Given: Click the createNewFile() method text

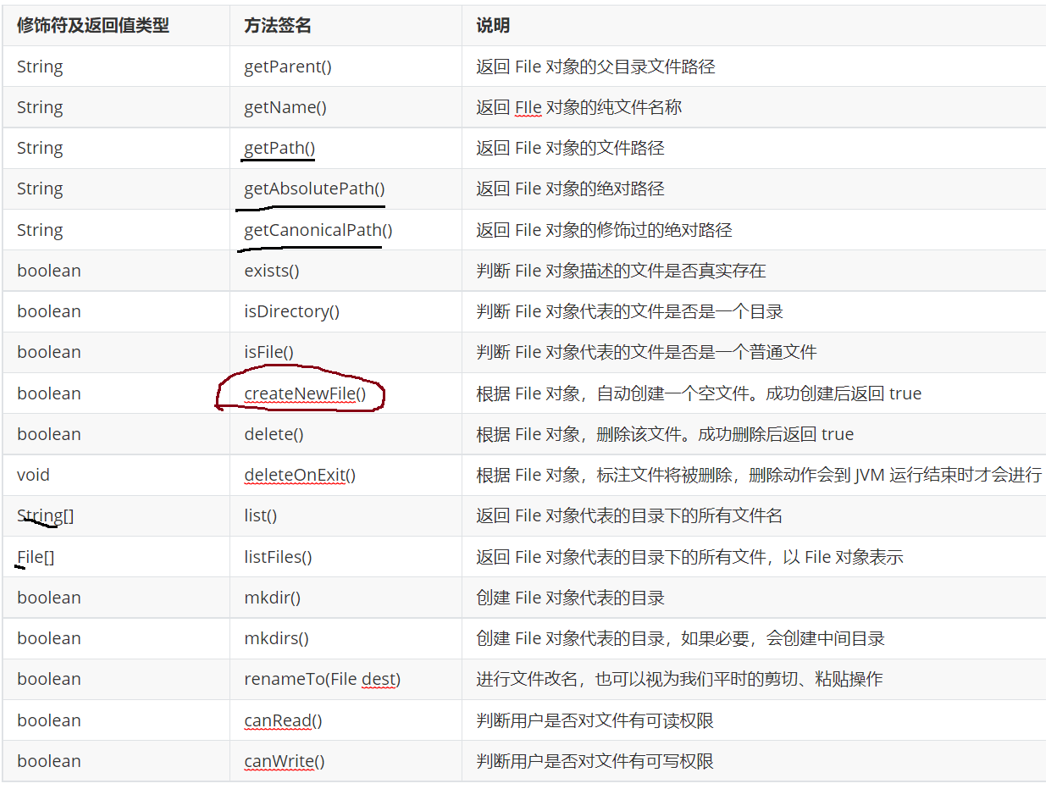Looking at the screenshot, I should 305,394.
